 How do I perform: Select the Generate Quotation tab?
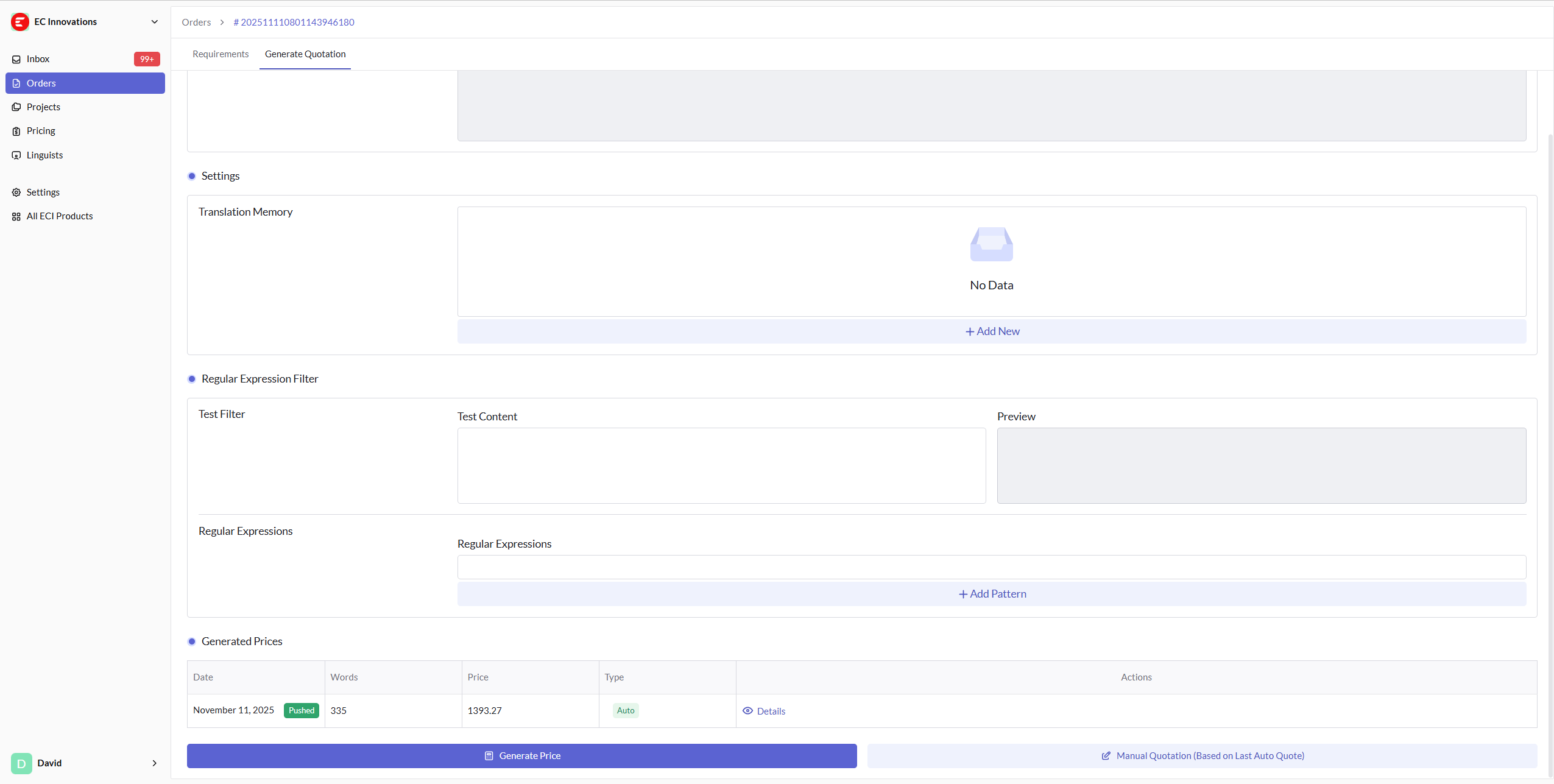(305, 54)
